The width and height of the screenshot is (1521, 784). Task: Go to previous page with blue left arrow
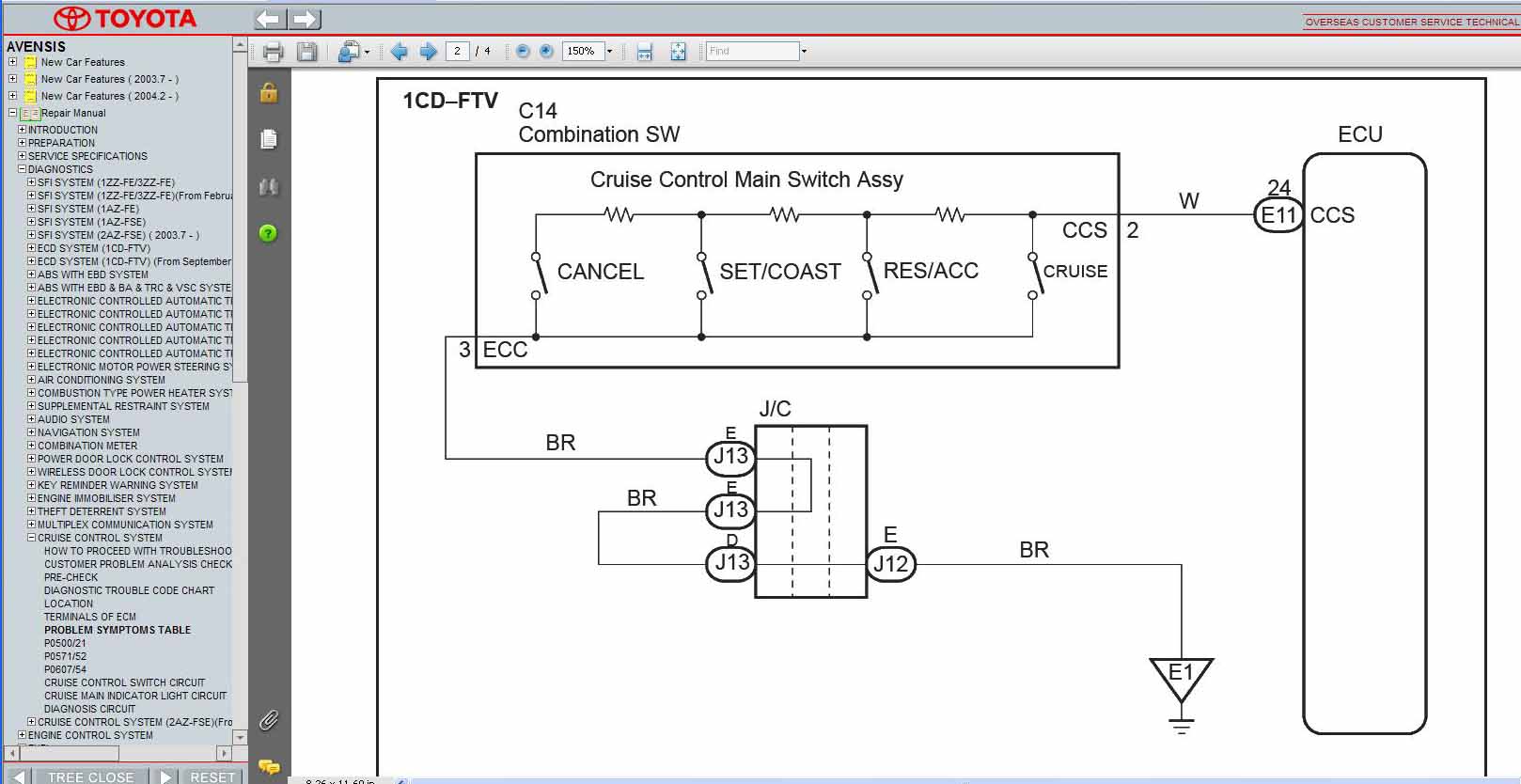click(x=399, y=52)
